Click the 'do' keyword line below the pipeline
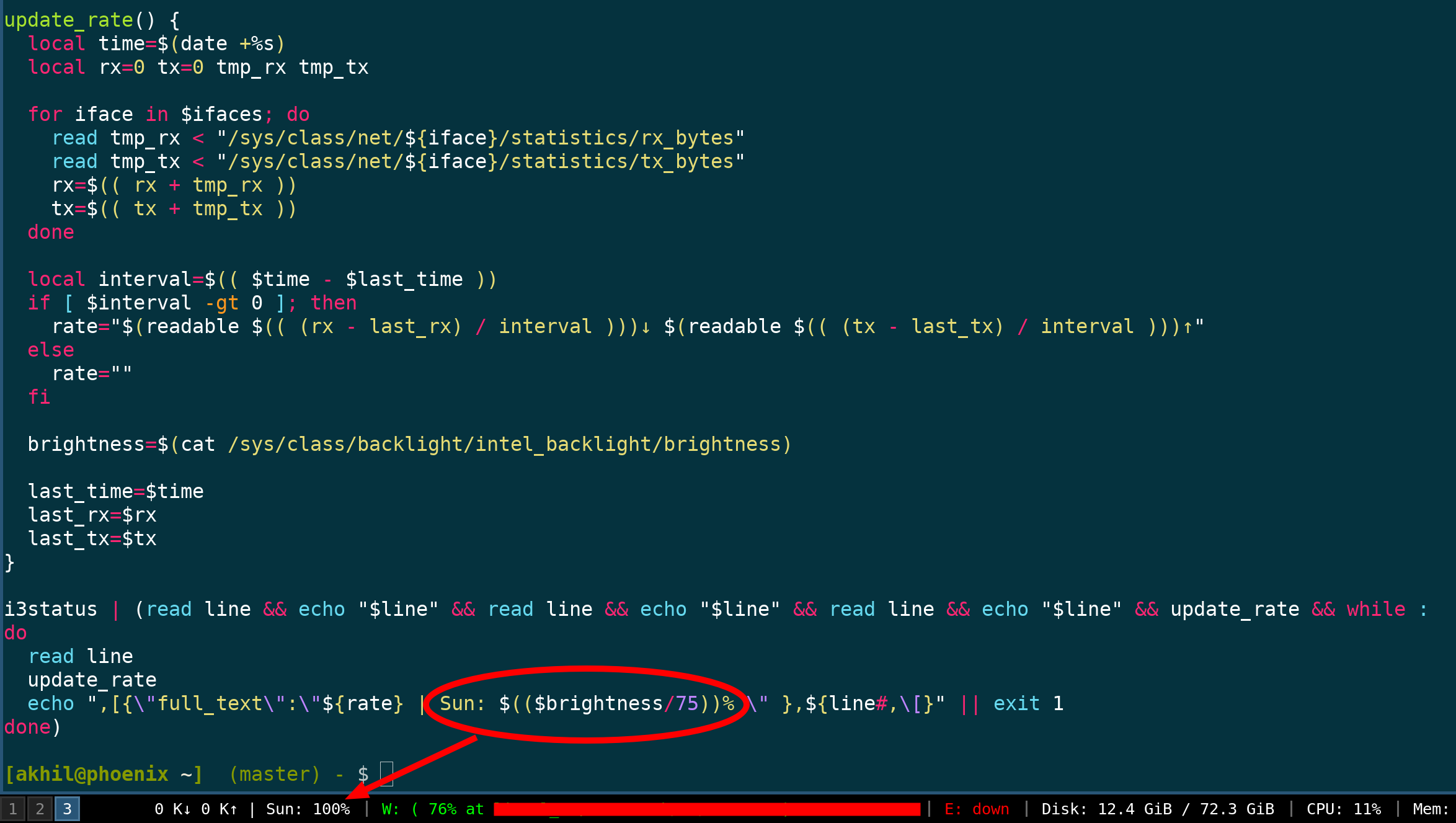Viewport: 1456px width, 823px height. pos(16,633)
